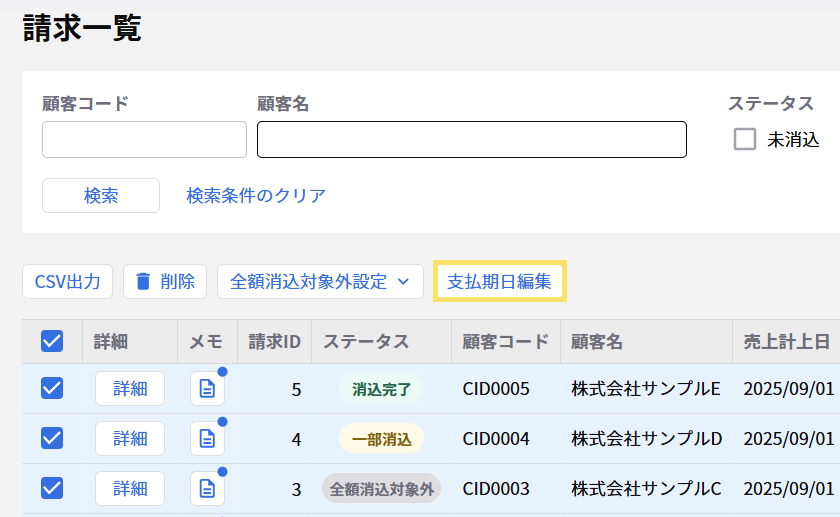
Task: Open 詳細 for 株式会社サンプルE
Action: 130,389
